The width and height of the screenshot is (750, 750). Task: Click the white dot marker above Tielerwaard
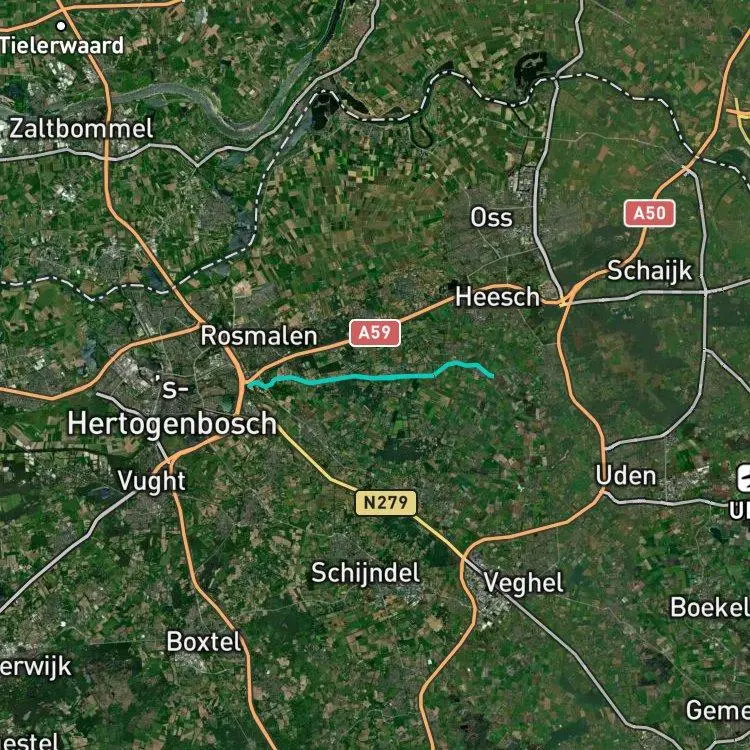click(x=61, y=26)
